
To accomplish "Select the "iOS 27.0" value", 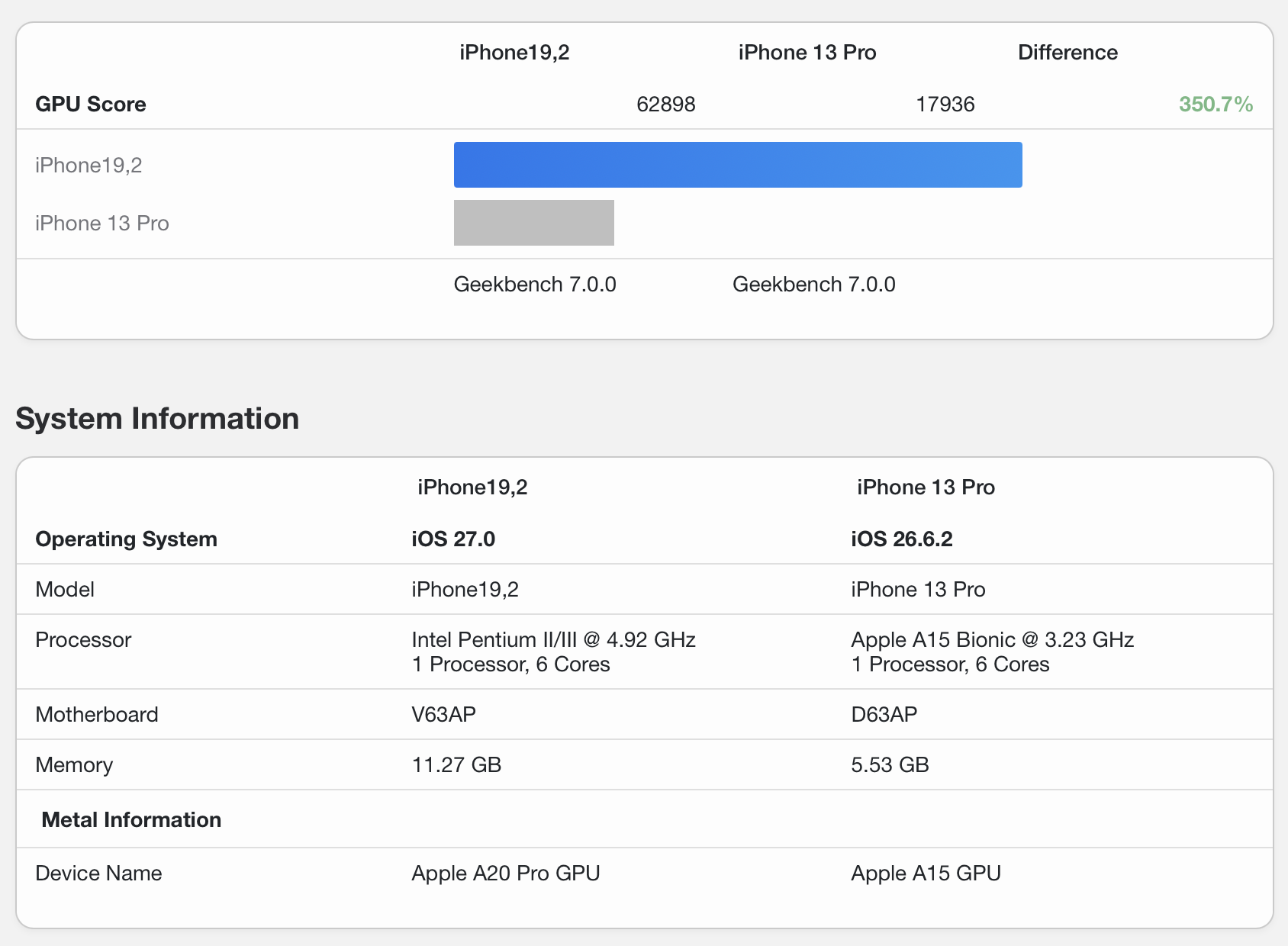I will [454, 539].
